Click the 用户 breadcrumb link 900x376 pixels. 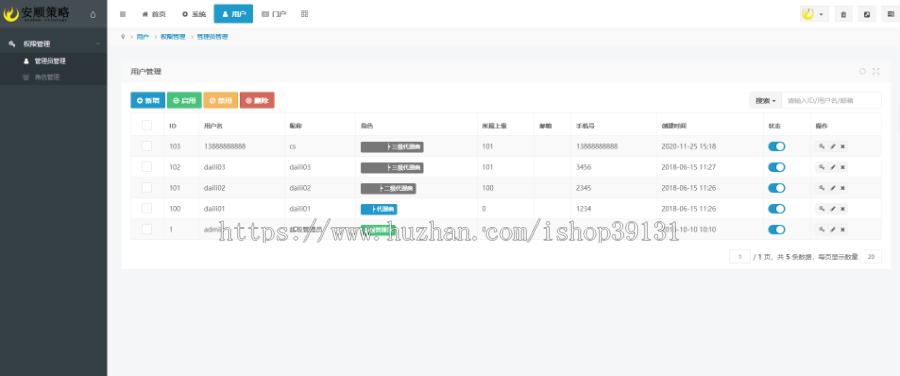coord(142,37)
